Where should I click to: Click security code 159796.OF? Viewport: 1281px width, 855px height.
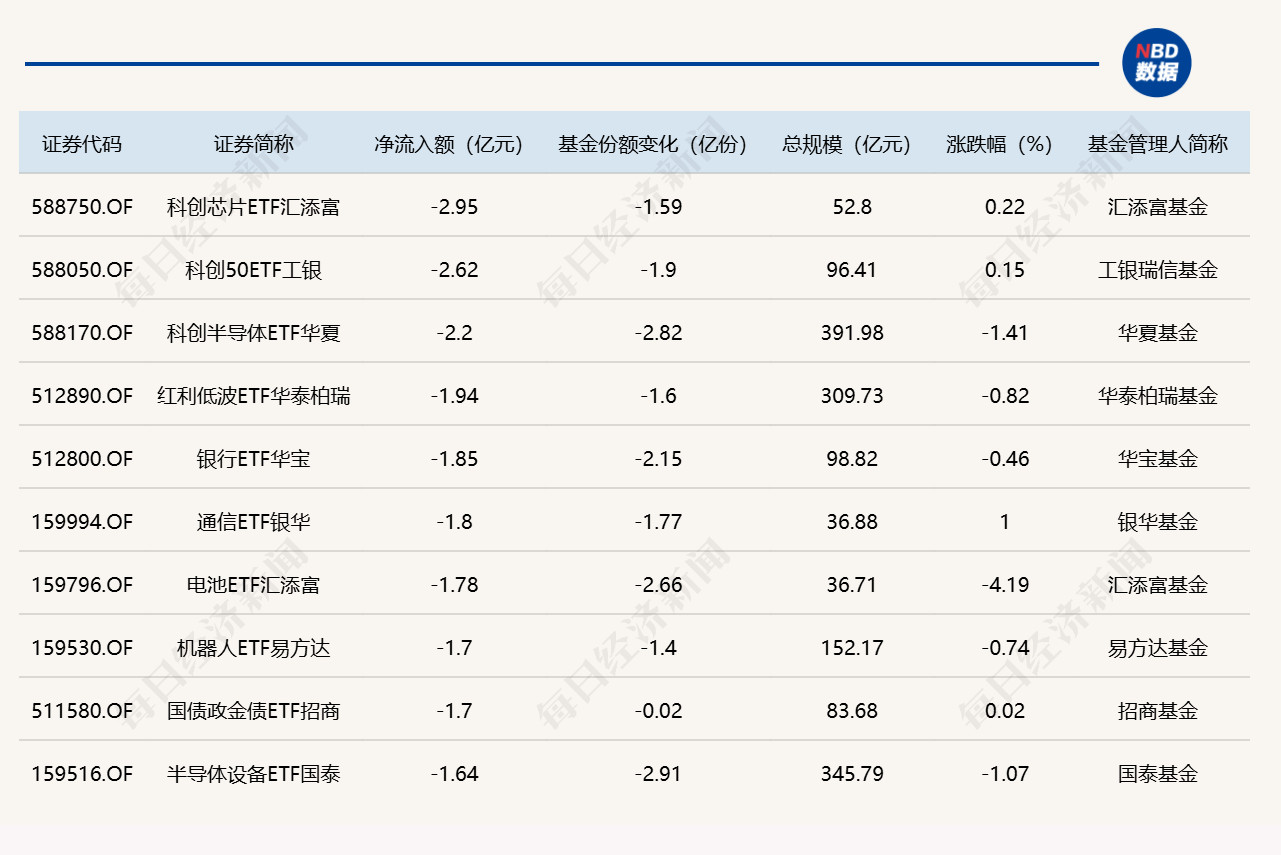point(82,585)
